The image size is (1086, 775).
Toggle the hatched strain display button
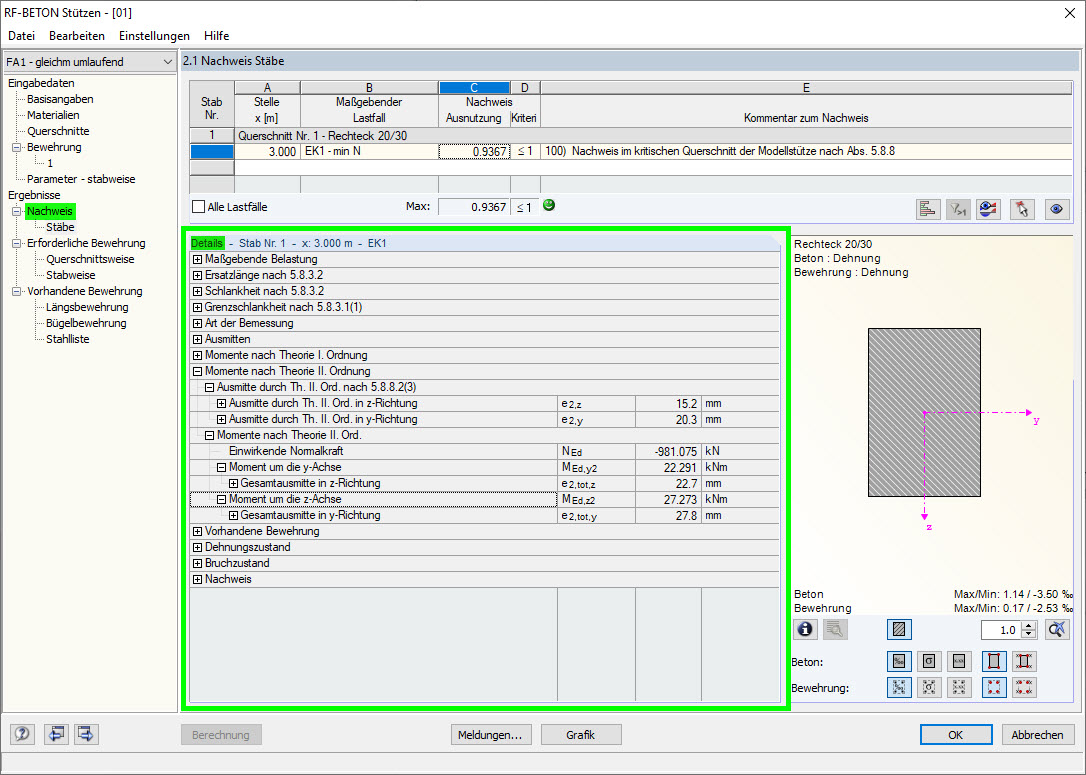[x=899, y=629]
